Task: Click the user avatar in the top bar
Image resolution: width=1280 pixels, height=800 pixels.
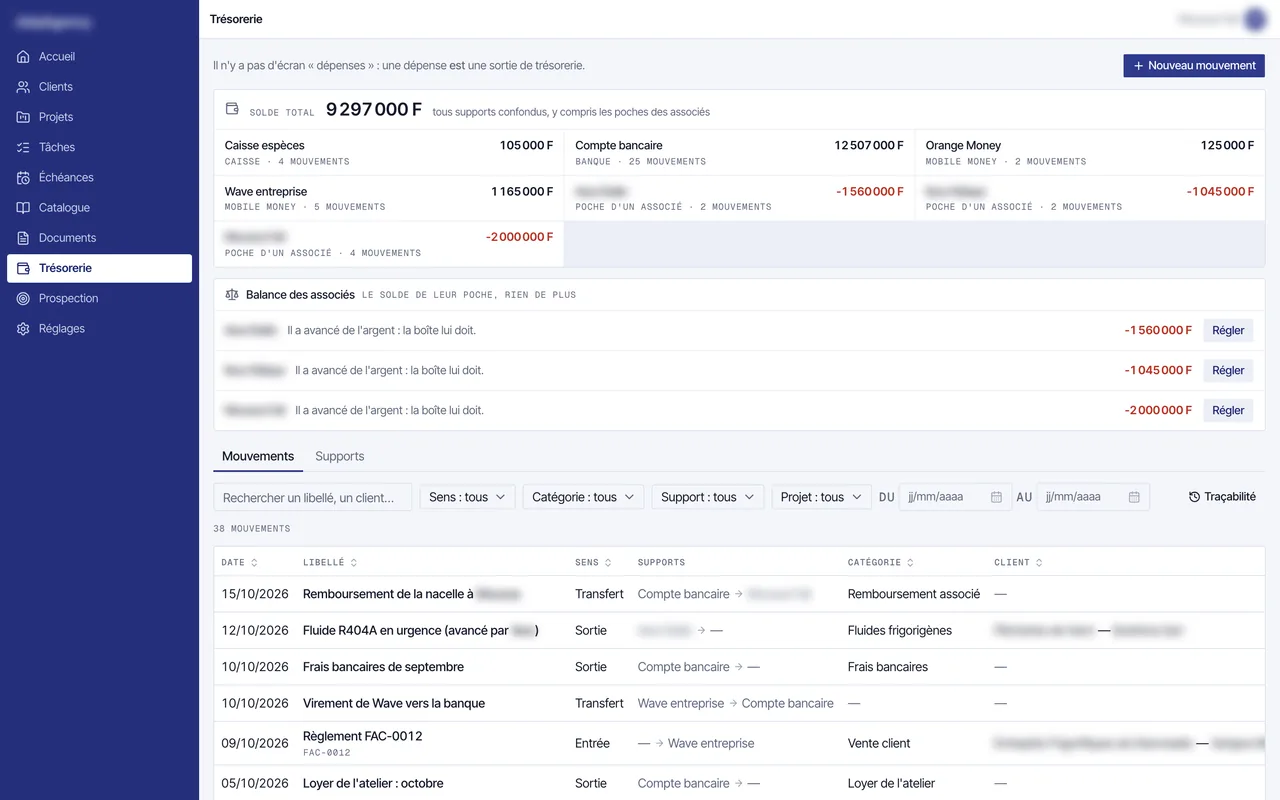Action: [1255, 19]
